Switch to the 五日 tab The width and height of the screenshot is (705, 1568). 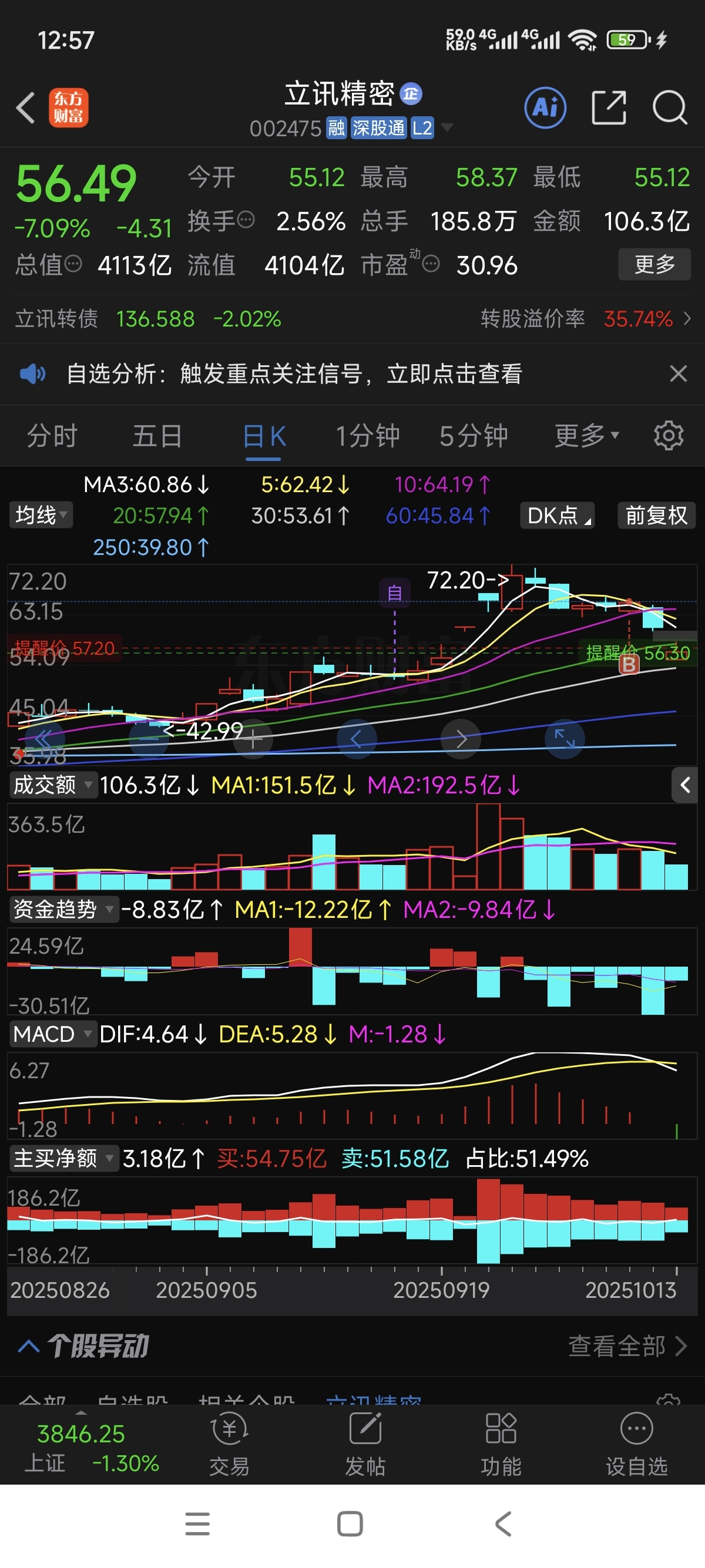157,436
